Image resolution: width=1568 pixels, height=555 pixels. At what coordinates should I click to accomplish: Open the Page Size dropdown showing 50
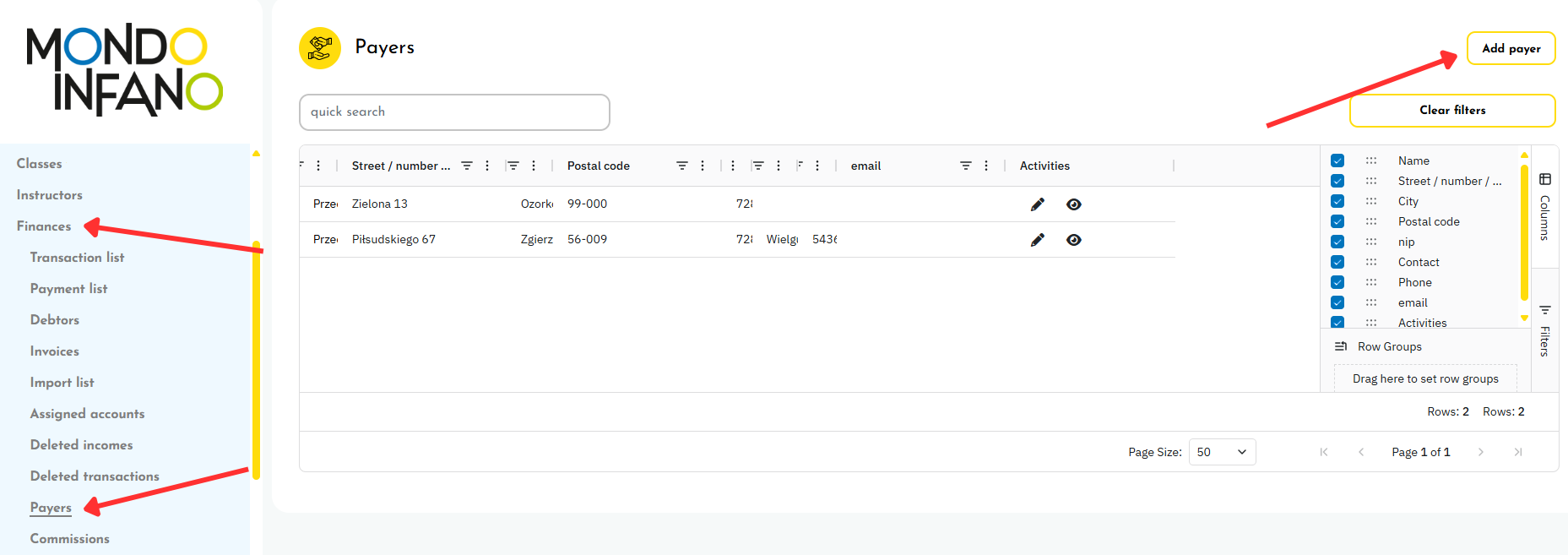click(1221, 453)
